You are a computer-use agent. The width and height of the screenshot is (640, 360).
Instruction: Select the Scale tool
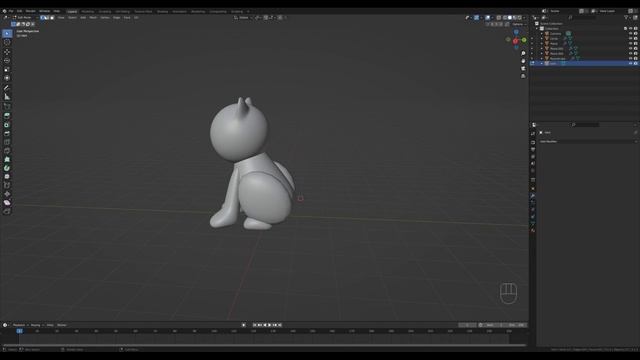pyautogui.click(x=7, y=69)
